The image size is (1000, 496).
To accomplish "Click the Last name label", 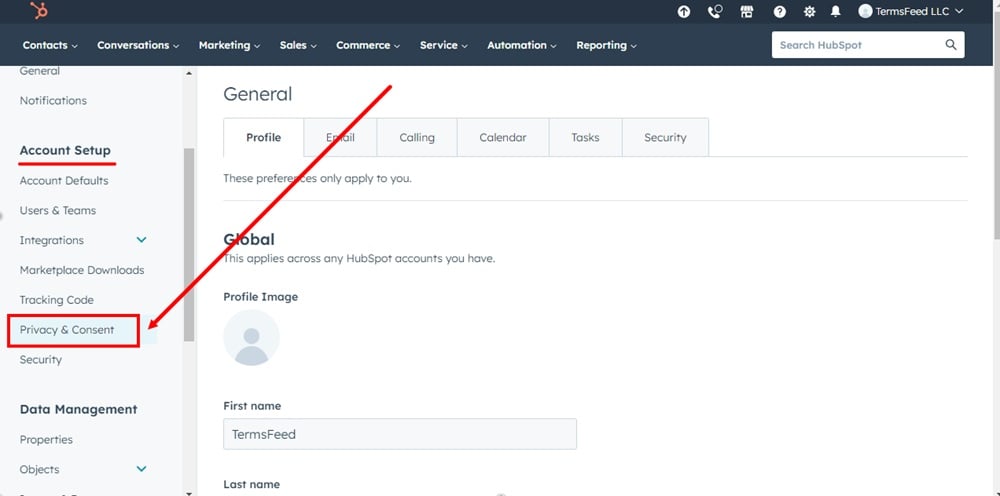I will (x=251, y=484).
